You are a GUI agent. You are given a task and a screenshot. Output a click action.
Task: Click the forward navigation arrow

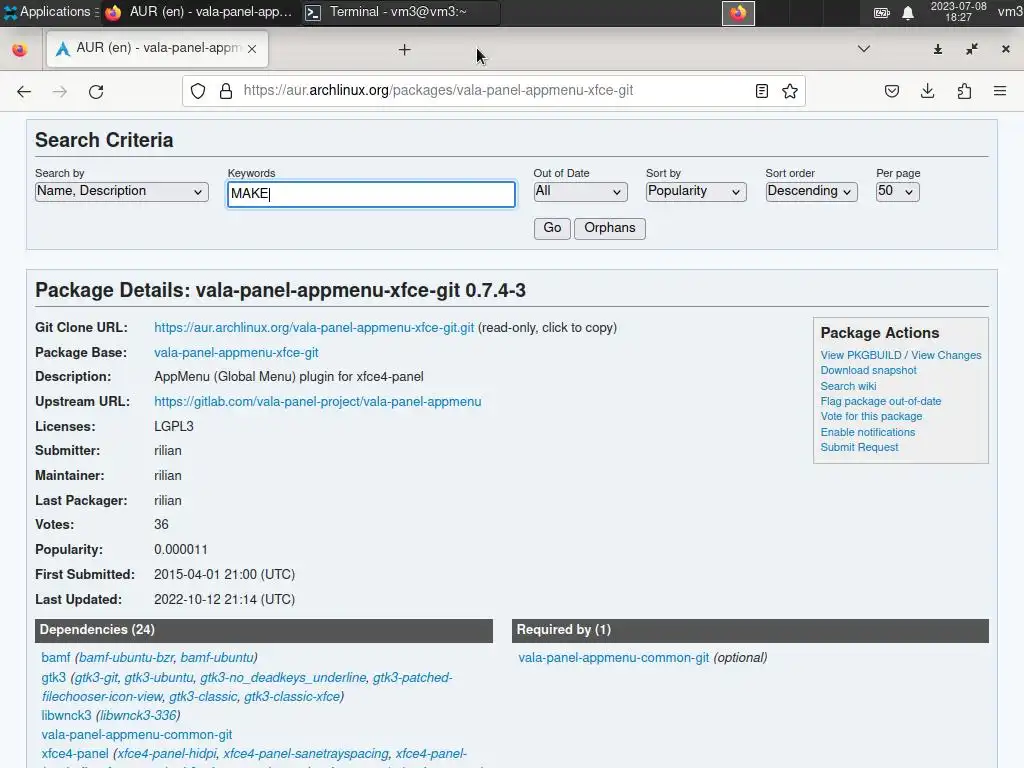coord(59,91)
